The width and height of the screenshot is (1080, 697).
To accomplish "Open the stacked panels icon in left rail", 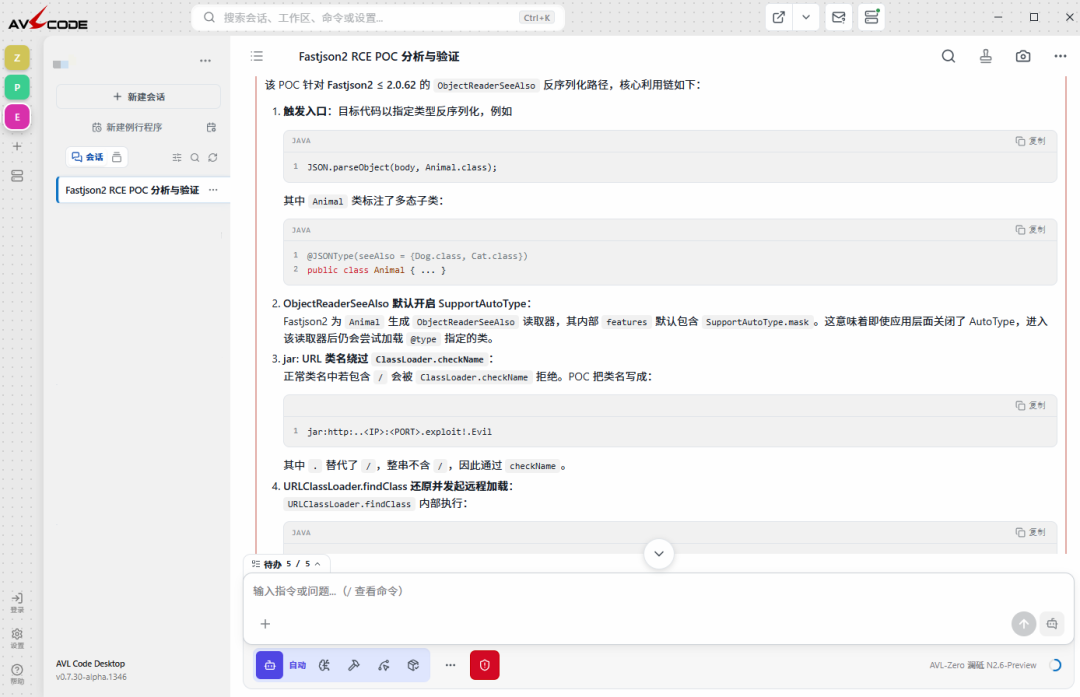I will (17, 176).
